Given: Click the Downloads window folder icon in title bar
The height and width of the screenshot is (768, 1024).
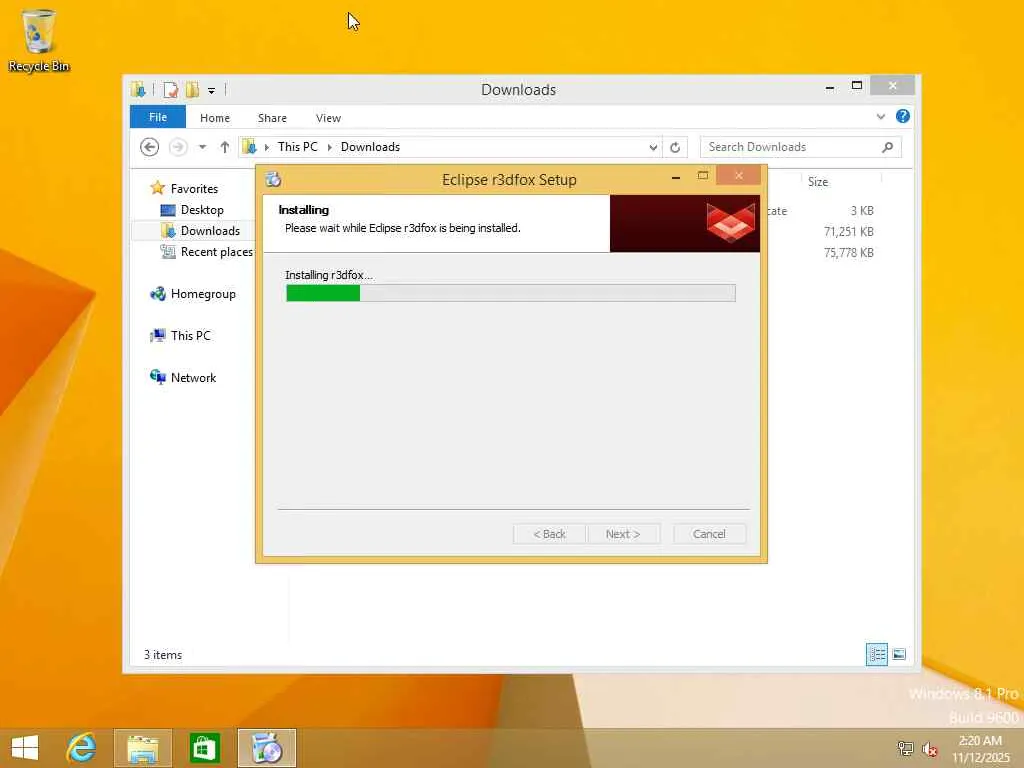Looking at the screenshot, I should 138,89.
